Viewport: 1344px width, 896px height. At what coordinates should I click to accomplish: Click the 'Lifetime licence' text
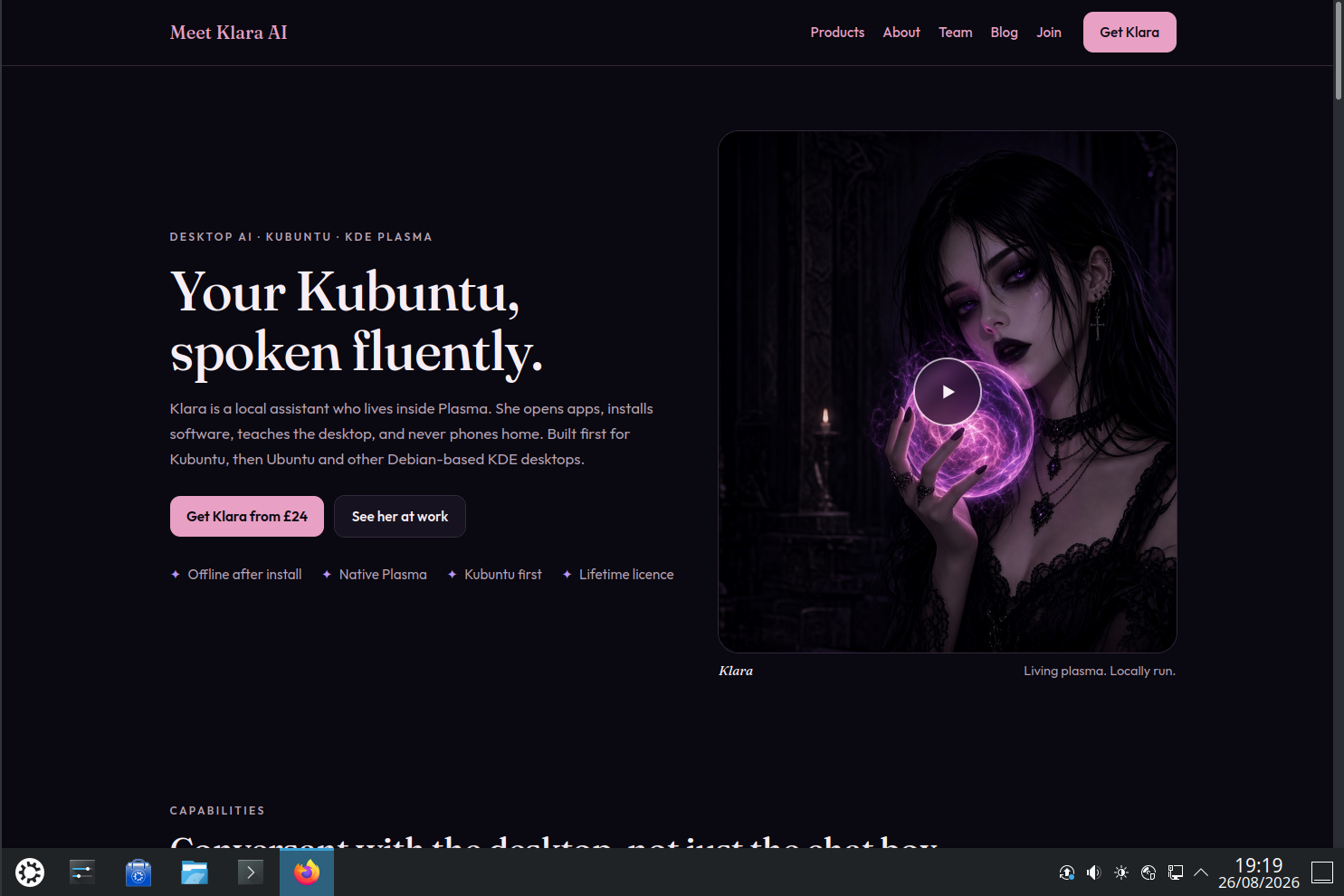pos(626,575)
